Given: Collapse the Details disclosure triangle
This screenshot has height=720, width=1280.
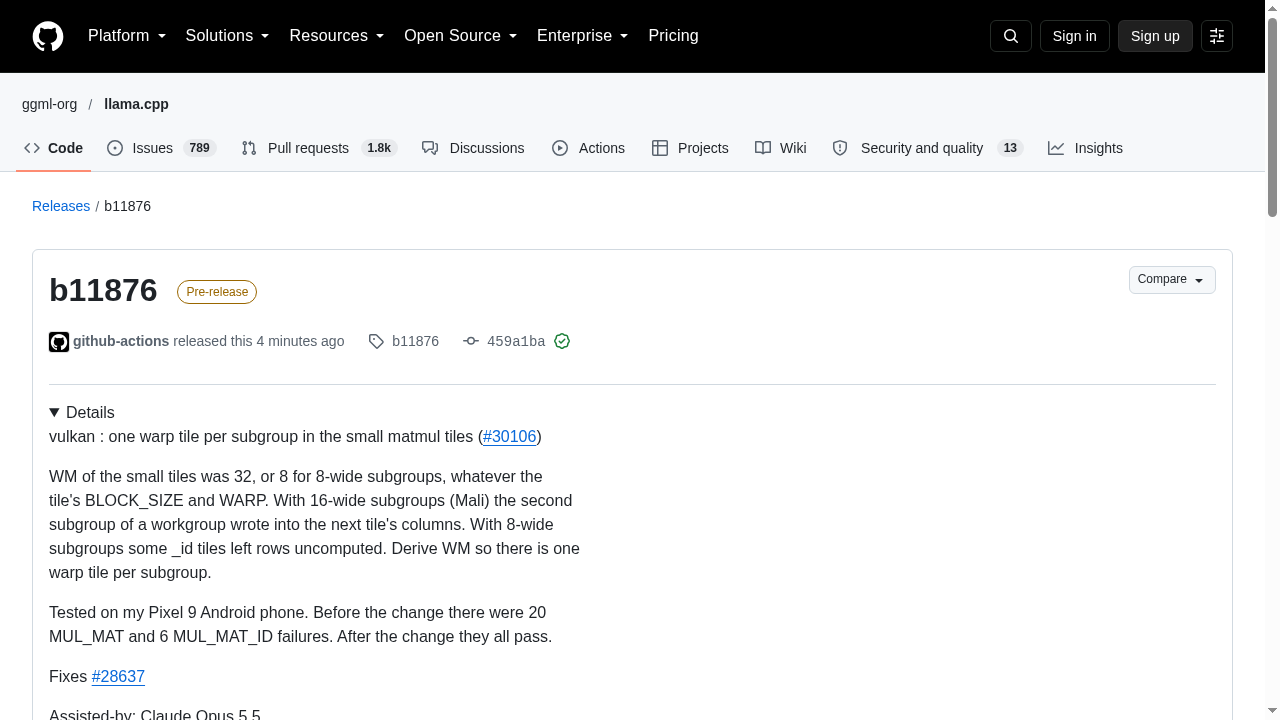Looking at the screenshot, I should click(54, 412).
